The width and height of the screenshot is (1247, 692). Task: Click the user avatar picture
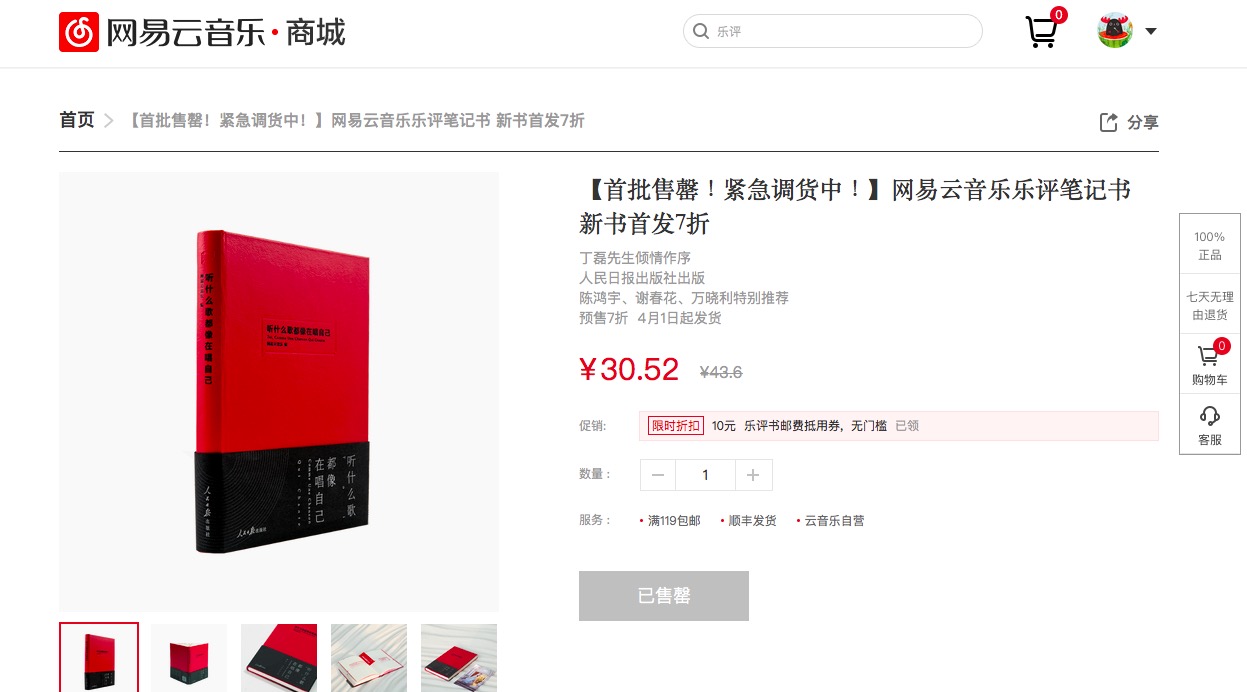[x=1115, y=31]
